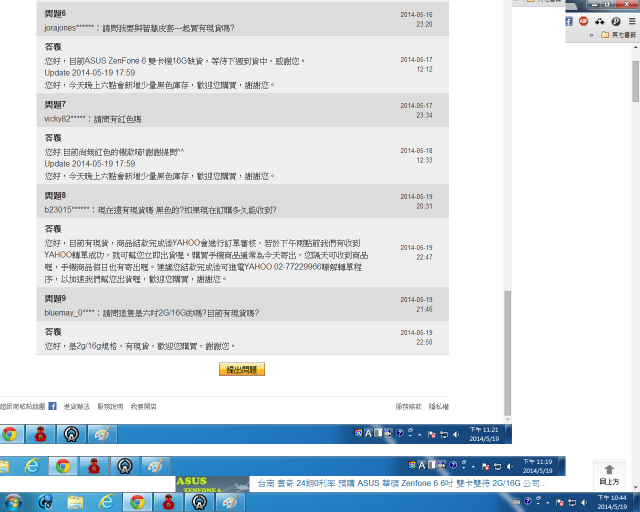Open the 其他書籤 bookmarks folder
Screen dimensions: 640x512
click(x=618, y=35)
